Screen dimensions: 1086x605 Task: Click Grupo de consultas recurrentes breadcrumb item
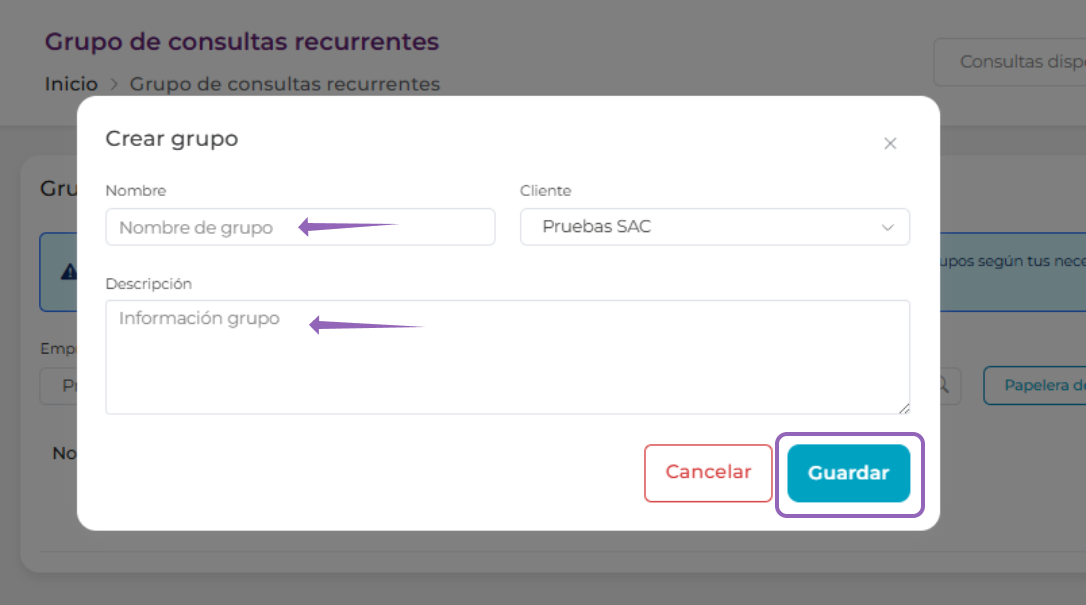[285, 84]
